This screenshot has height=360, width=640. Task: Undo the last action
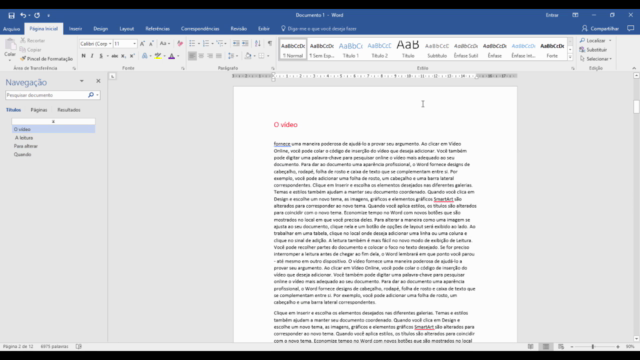(23, 16)
